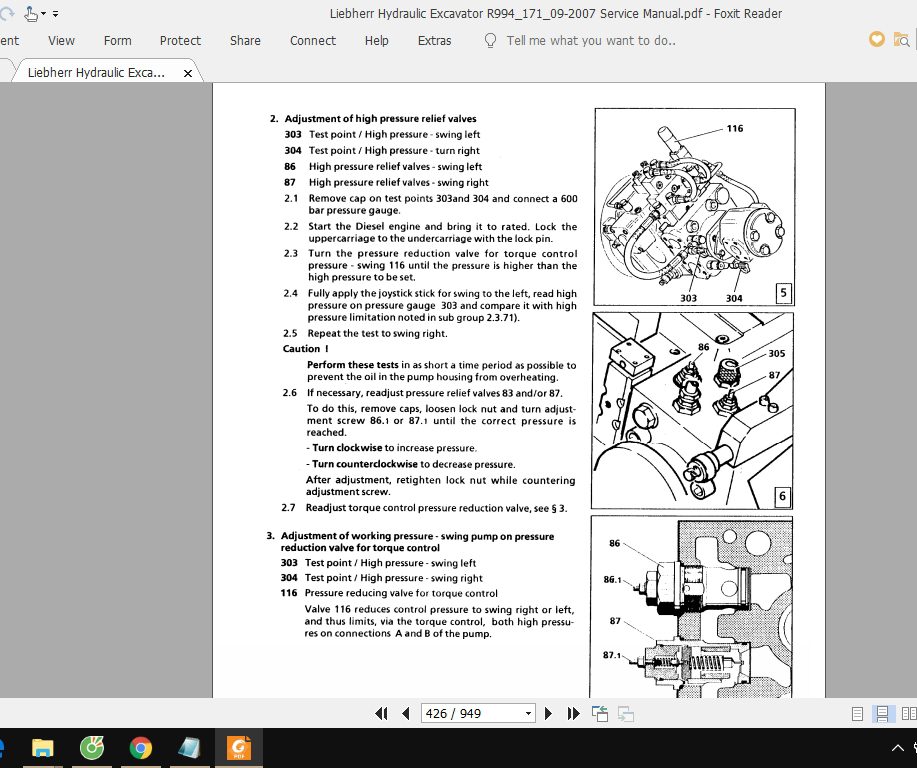Switch to Single Page view mode
Image resolution: width=917 pixels, height=768 pixels.
tap(857, 714)
